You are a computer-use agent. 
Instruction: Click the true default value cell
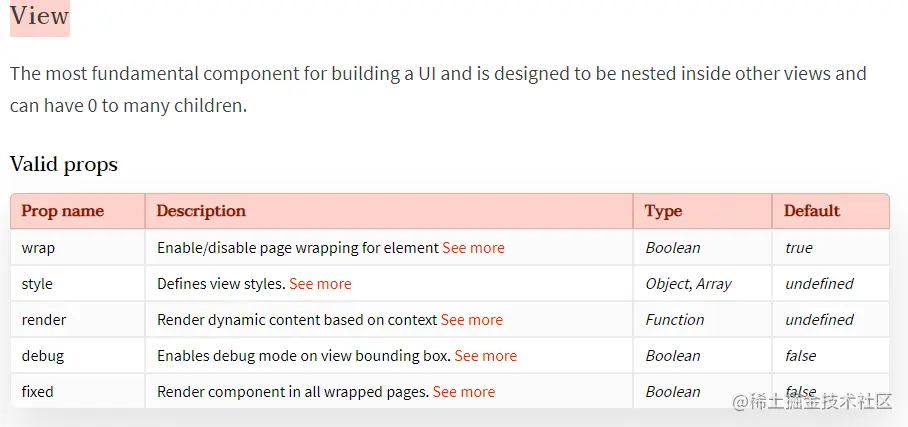coord(831,248)
